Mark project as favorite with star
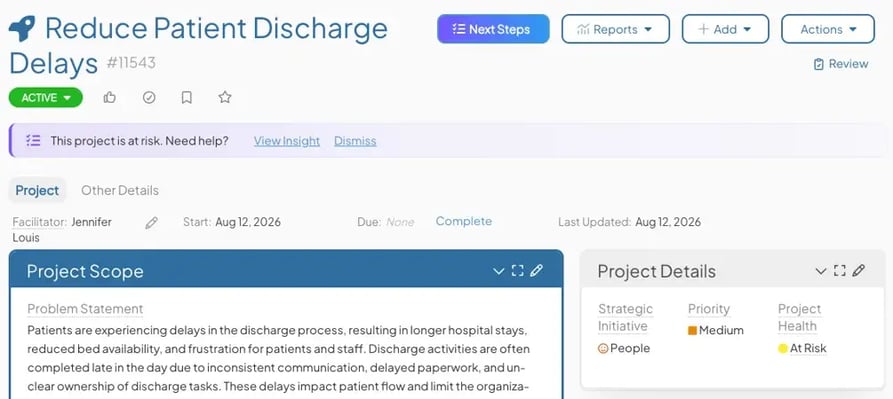Screen dimensions: 893x399 point(225,97)
